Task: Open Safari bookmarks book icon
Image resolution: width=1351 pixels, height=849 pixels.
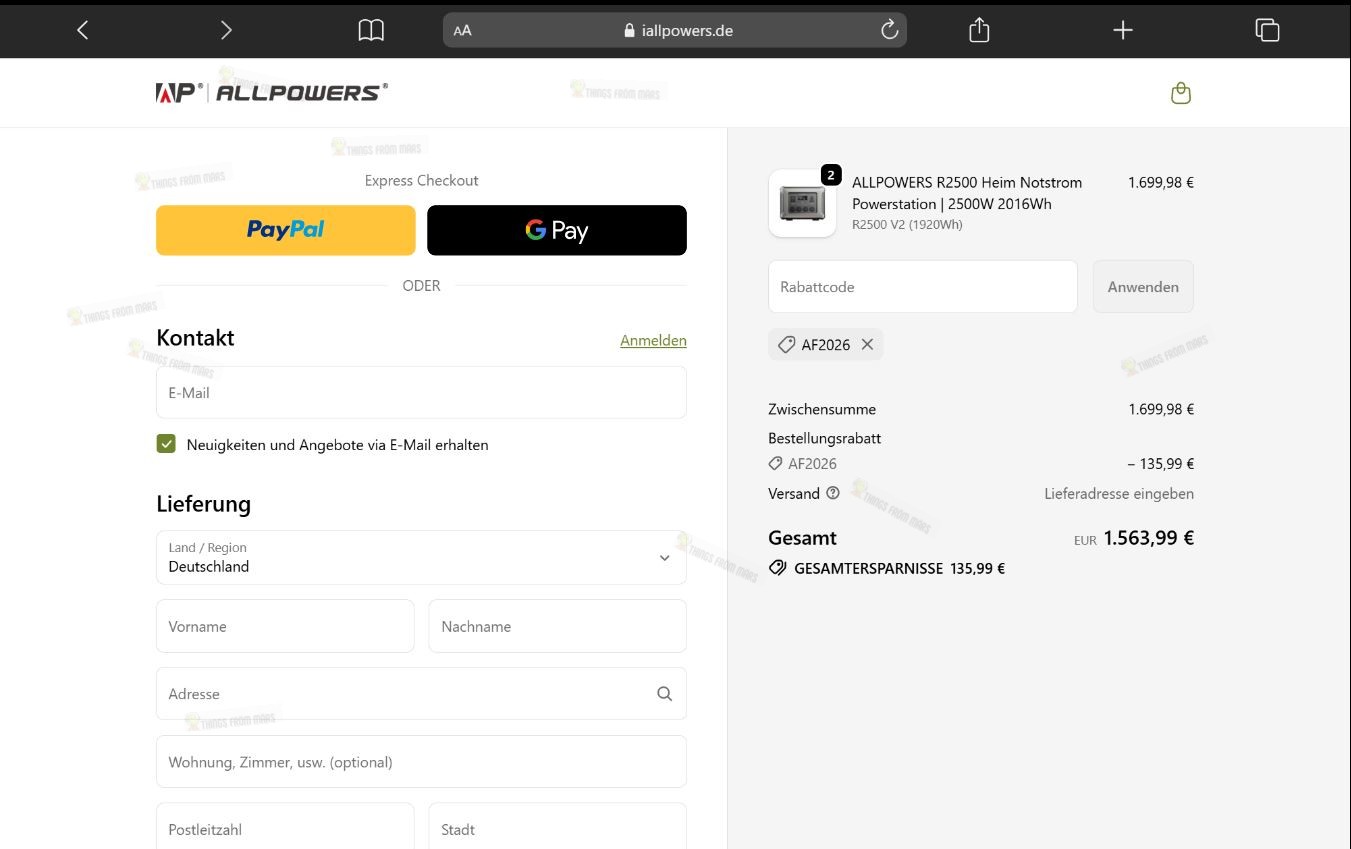Action: click(371, 31)
